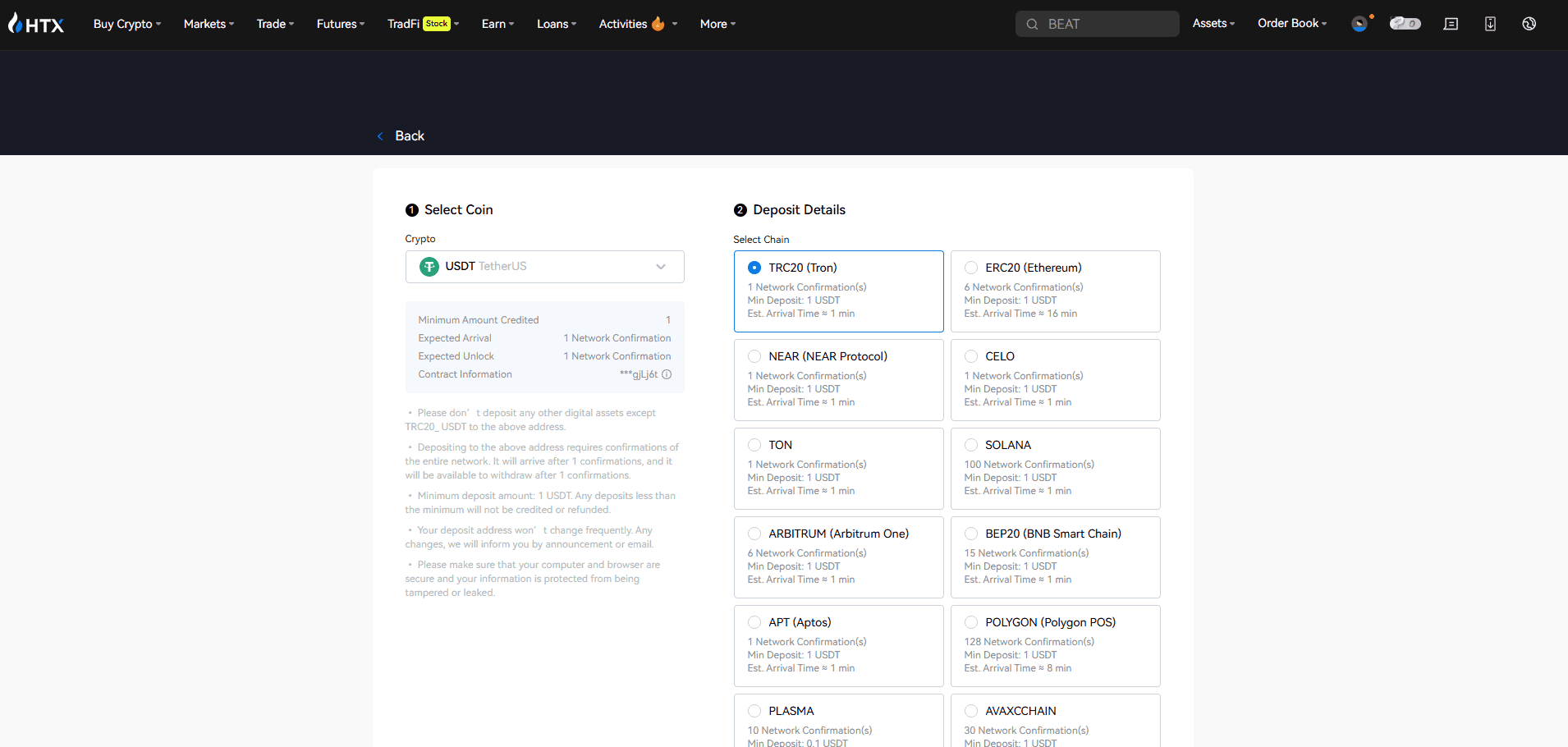Click '100 Network Confirmation(s)' text

[x=1029, y=465]
